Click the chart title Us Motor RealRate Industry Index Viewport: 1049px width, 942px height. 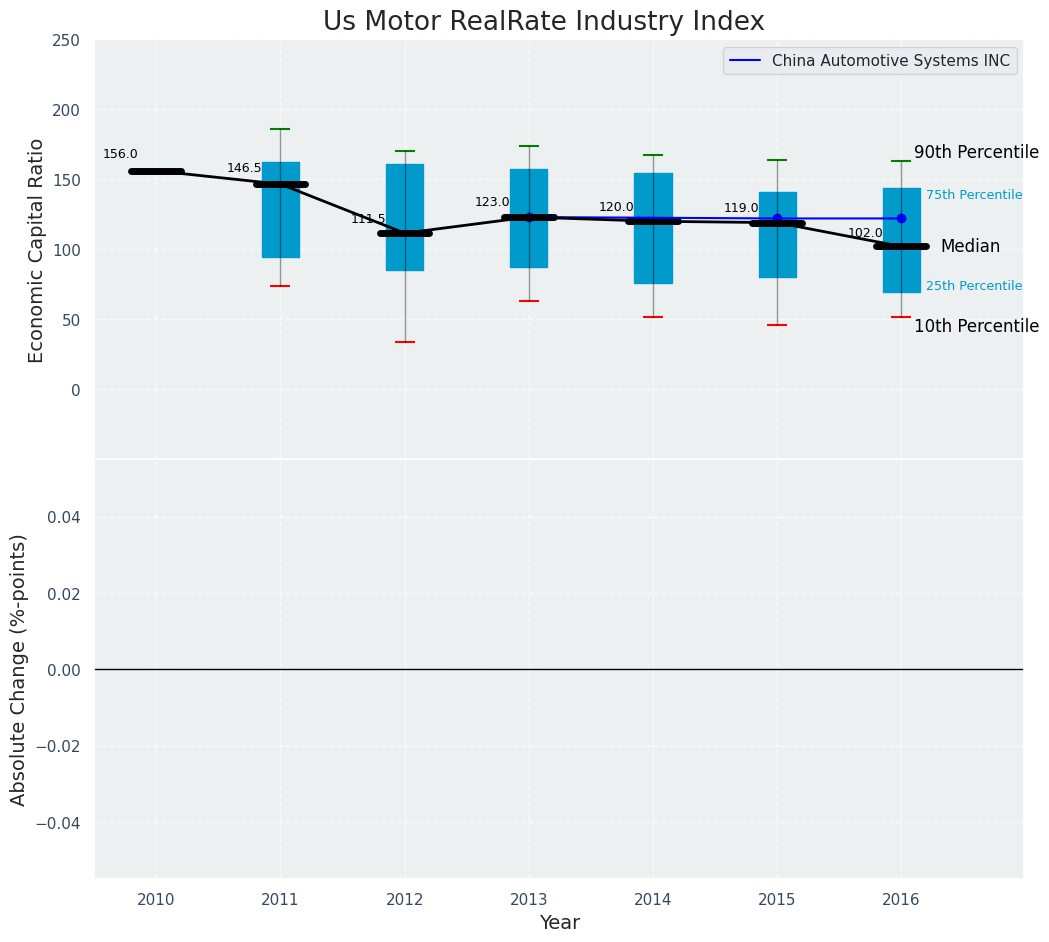(x=543, y=22)
